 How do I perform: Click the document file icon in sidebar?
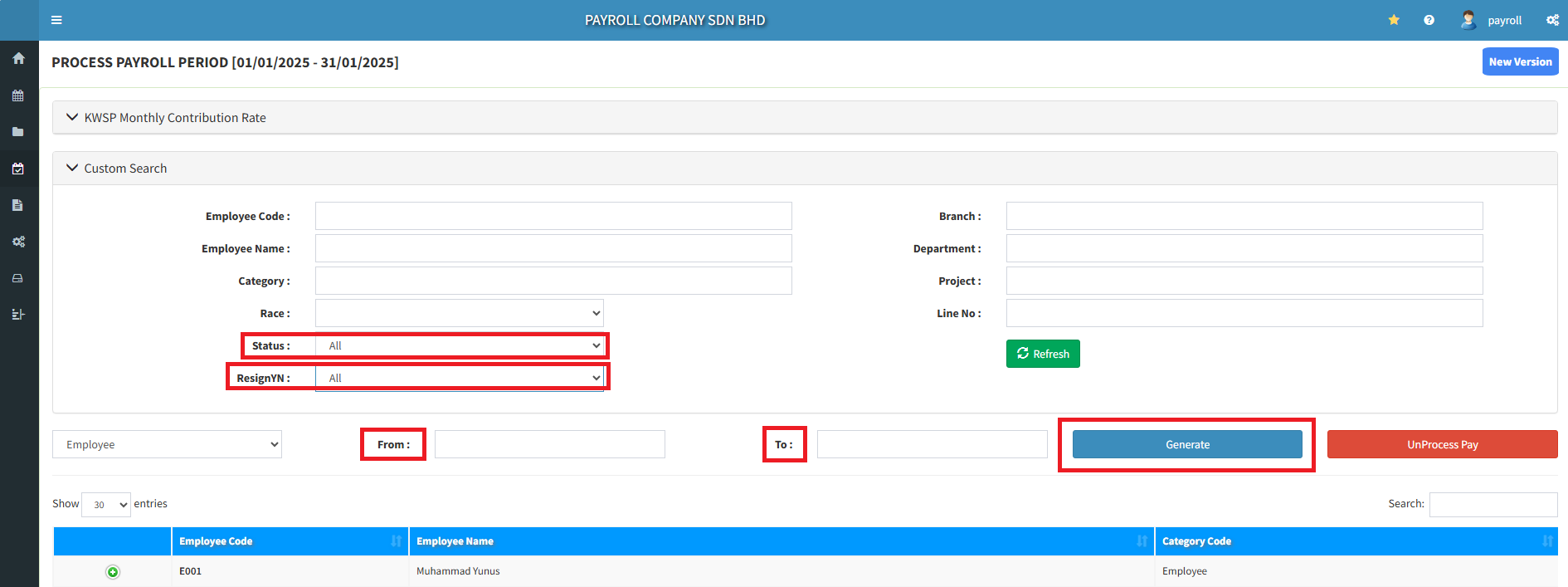[18, 205]
